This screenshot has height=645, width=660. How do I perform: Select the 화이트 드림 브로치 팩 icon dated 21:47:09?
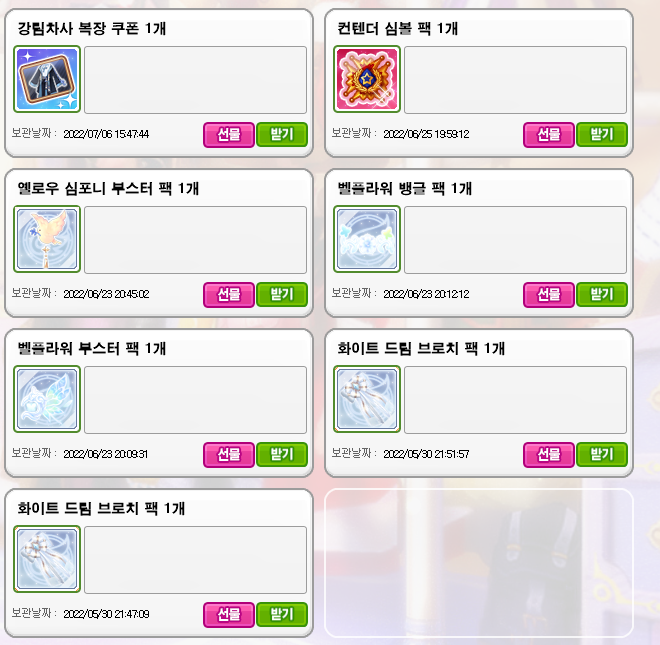coord(47,559)
